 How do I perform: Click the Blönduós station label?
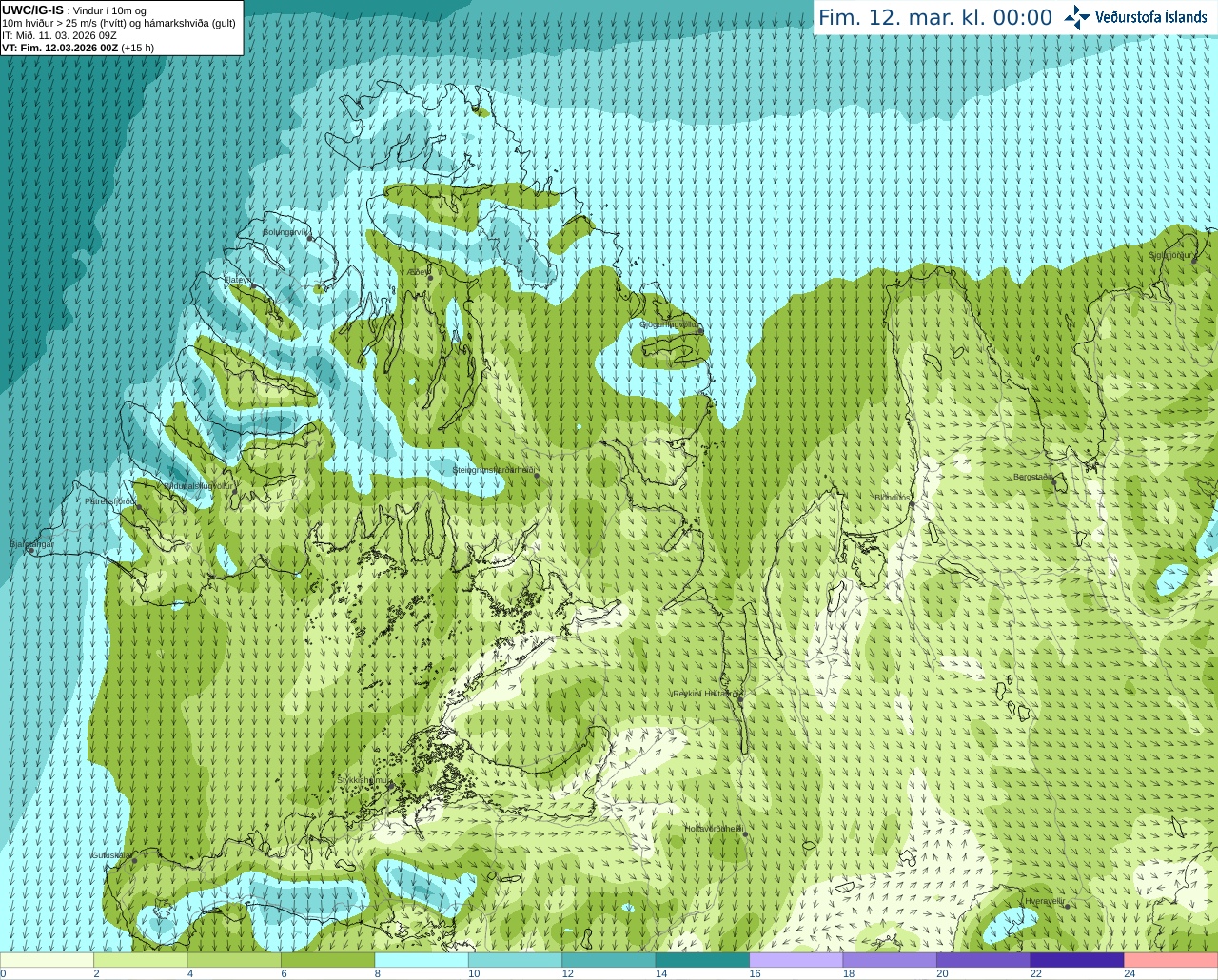tap(893, 498)
